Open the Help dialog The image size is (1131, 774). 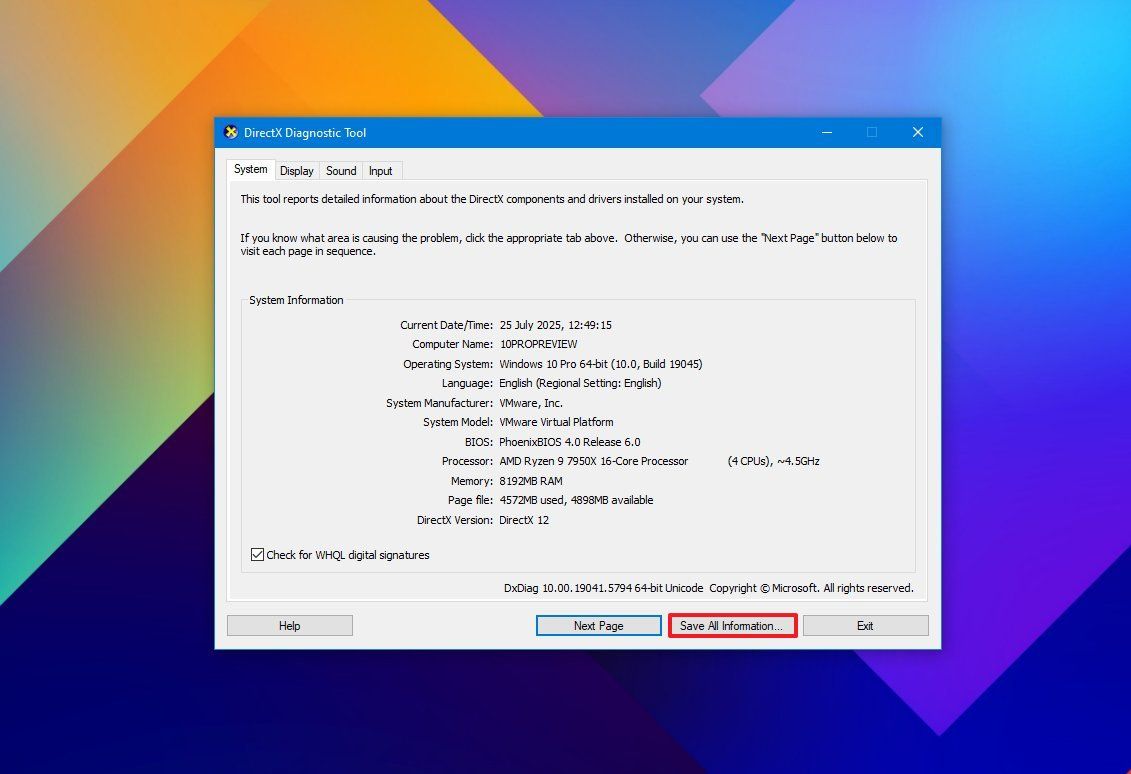[289, 625]
